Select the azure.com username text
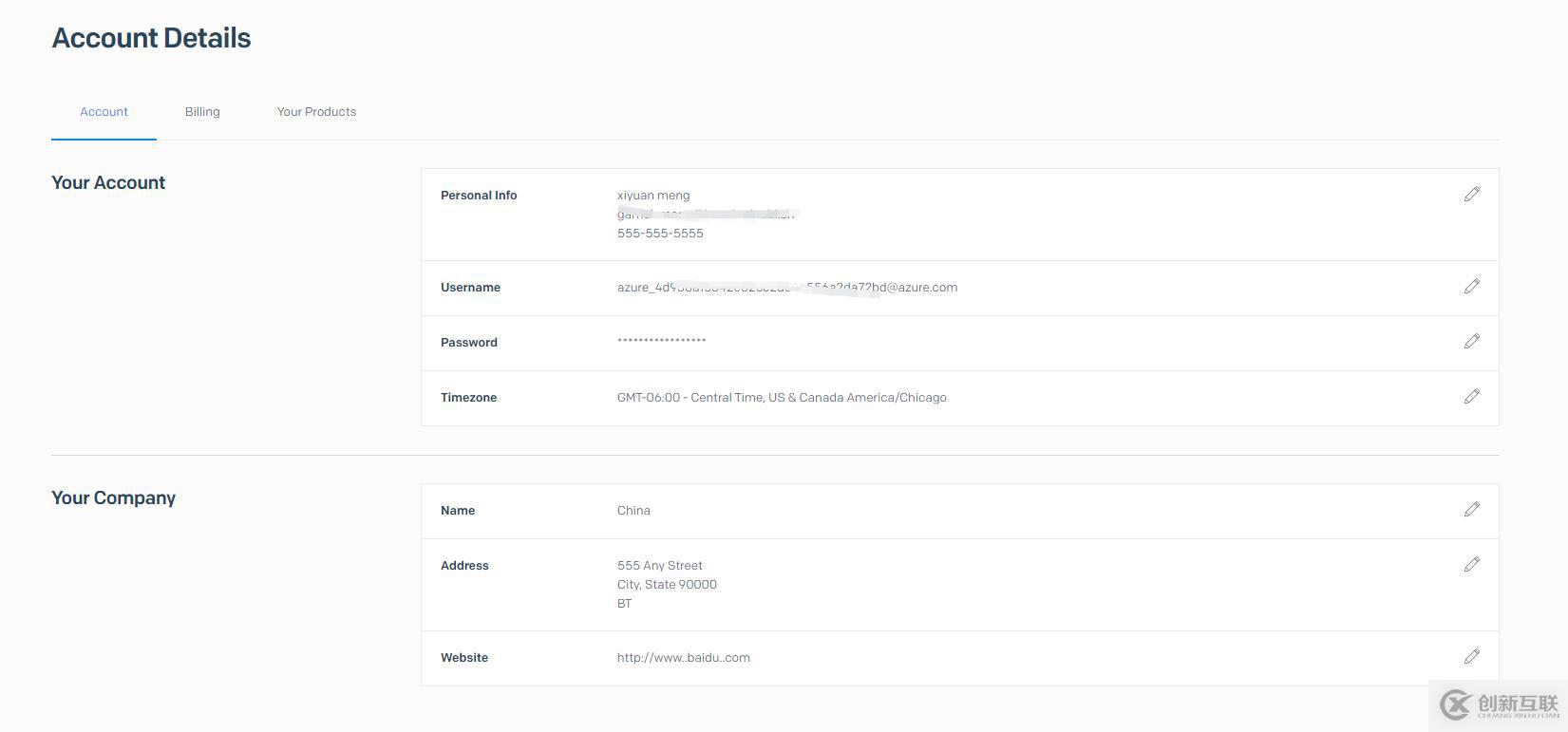The image size is (1568, 732). coord(786,288)
